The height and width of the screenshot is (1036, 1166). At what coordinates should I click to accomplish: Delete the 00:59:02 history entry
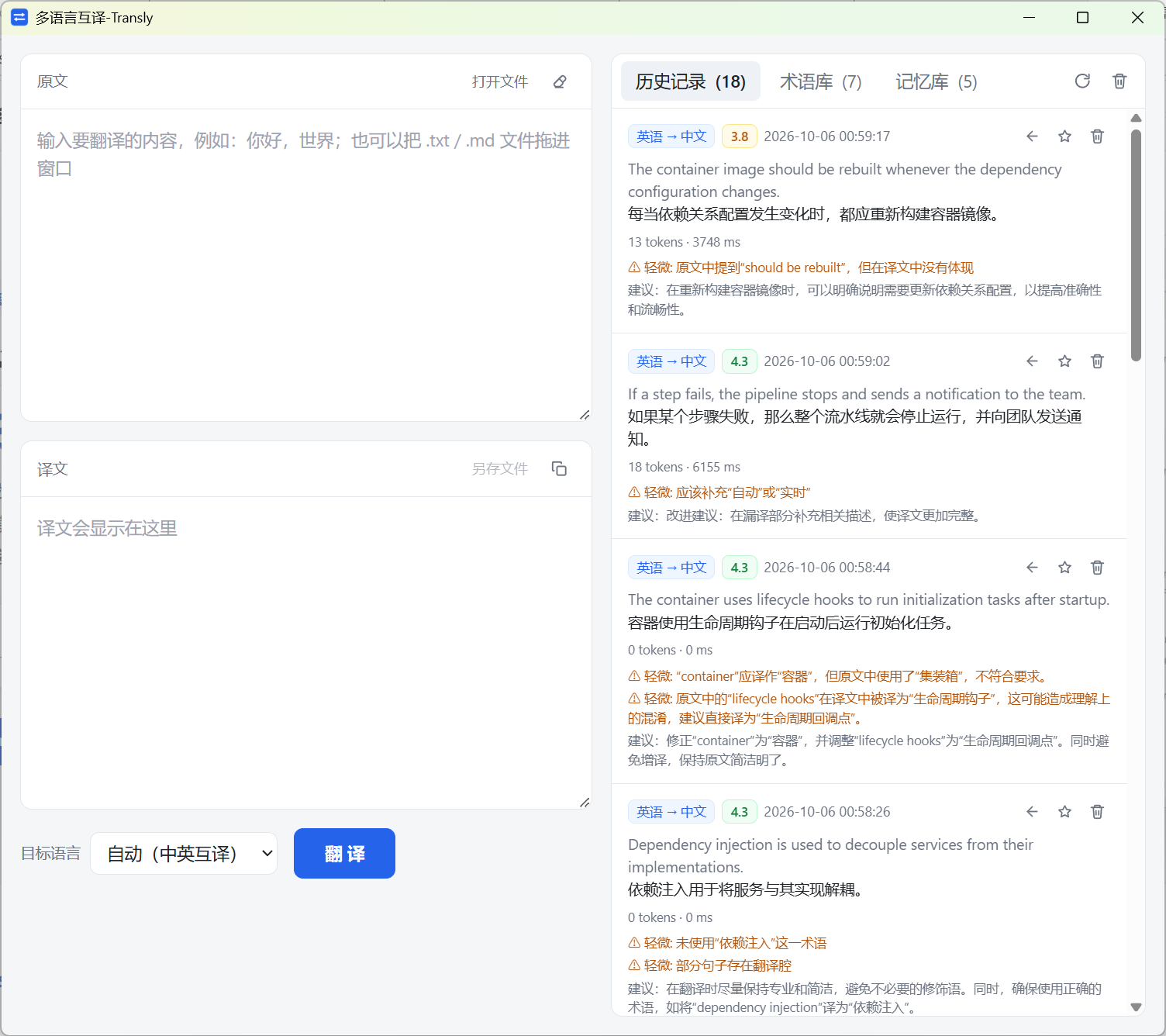click(x=1097, y=361)
